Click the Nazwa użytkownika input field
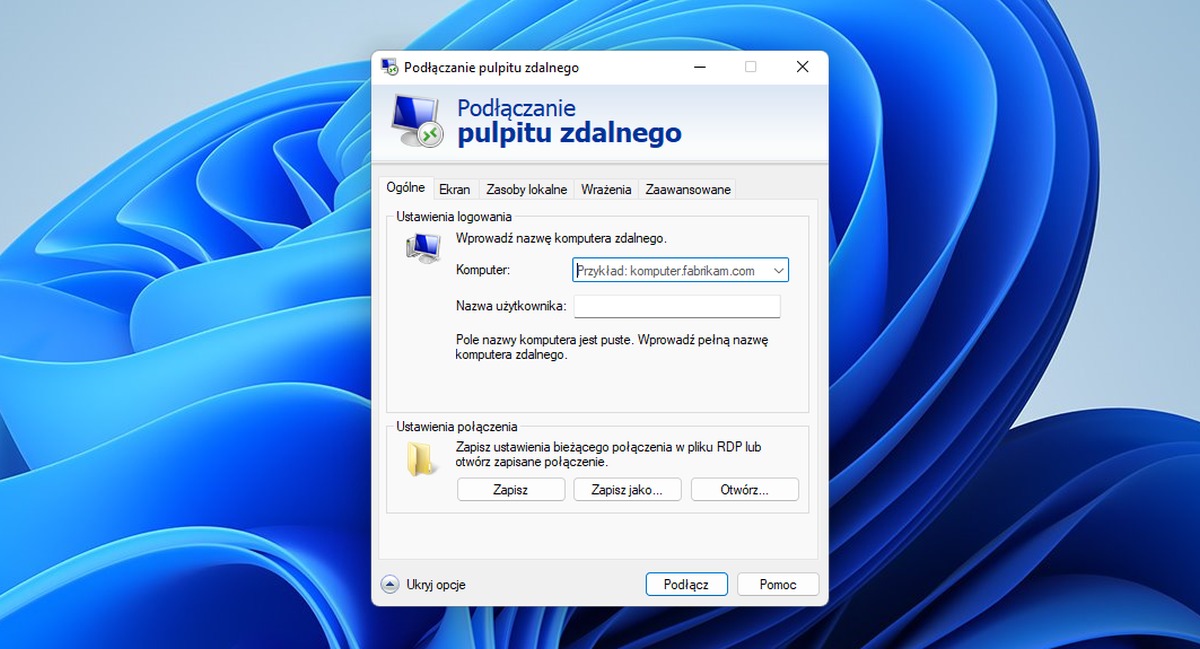1200x649 pixels. point(677,306)
